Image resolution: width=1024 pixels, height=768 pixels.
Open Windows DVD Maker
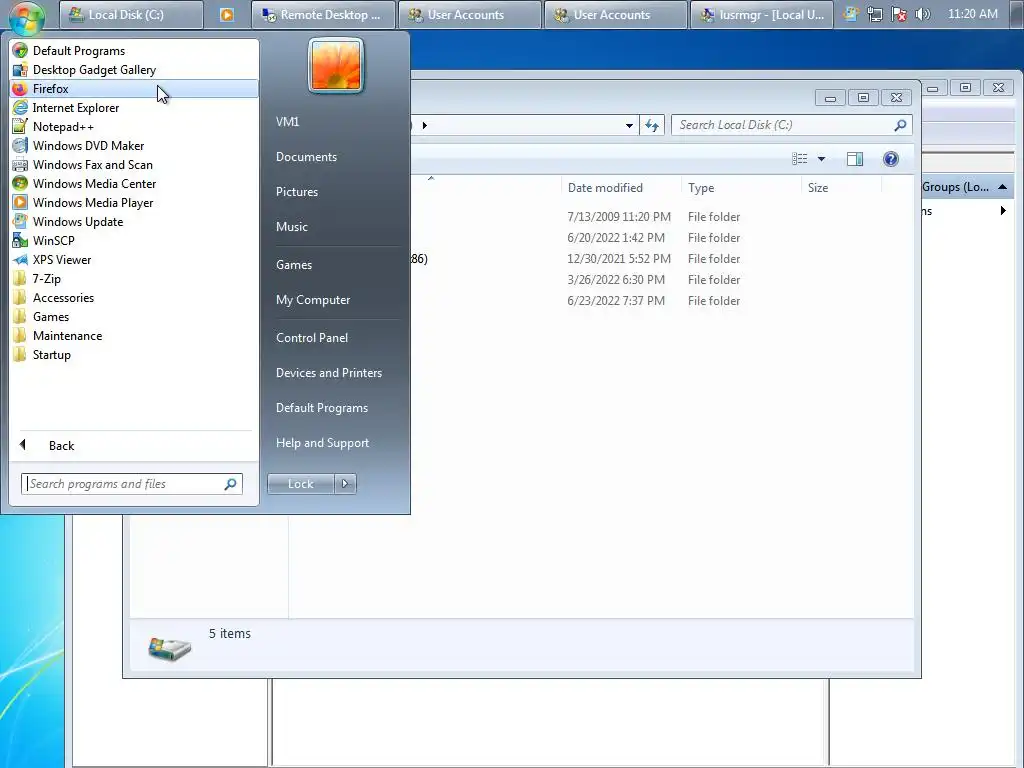134,146
